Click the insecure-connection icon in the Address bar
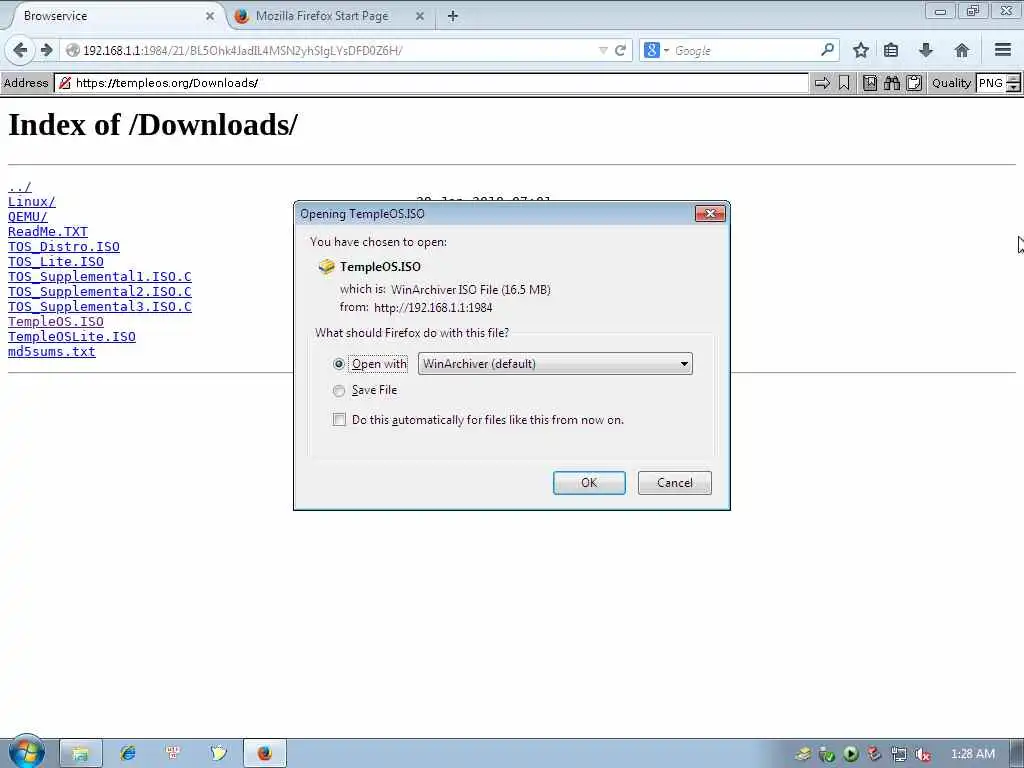 point(65,83)
